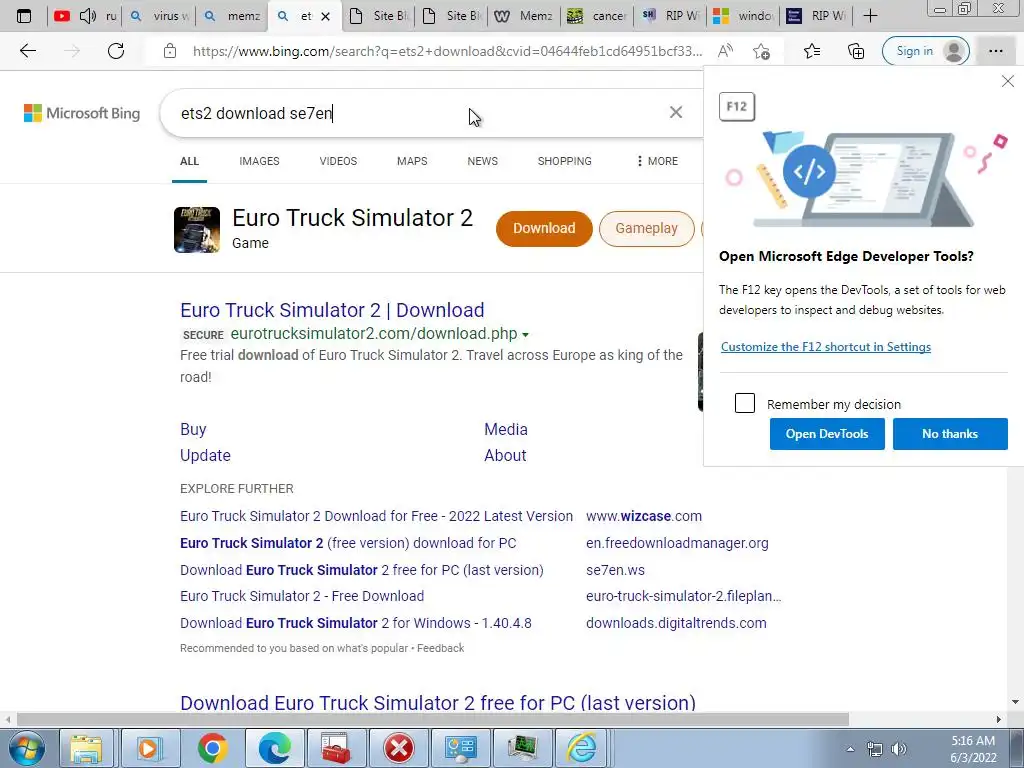Click the Sign in button
This screenshot has height=768, width=1024.
pos(926,51)
